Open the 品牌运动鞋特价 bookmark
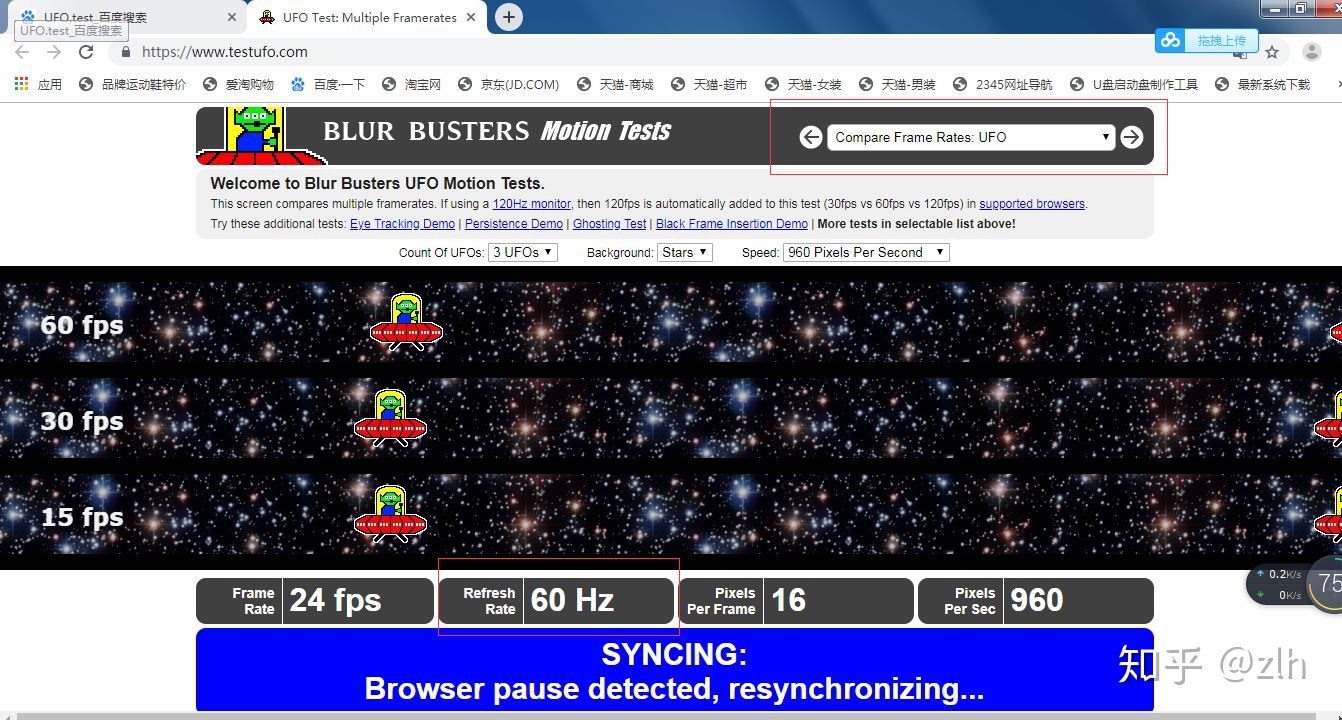This screenshot has width=1342, height=720. [133, 84]
